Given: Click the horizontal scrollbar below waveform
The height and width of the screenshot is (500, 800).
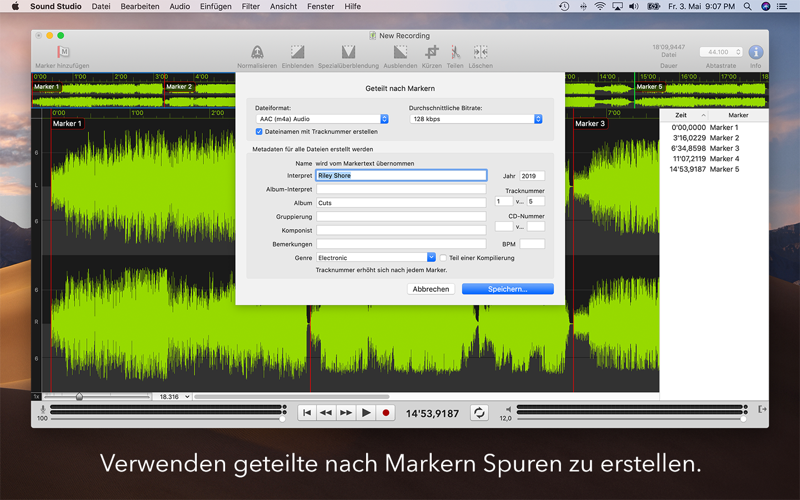Looking at the screenshot, I should (x=291, y=396).
